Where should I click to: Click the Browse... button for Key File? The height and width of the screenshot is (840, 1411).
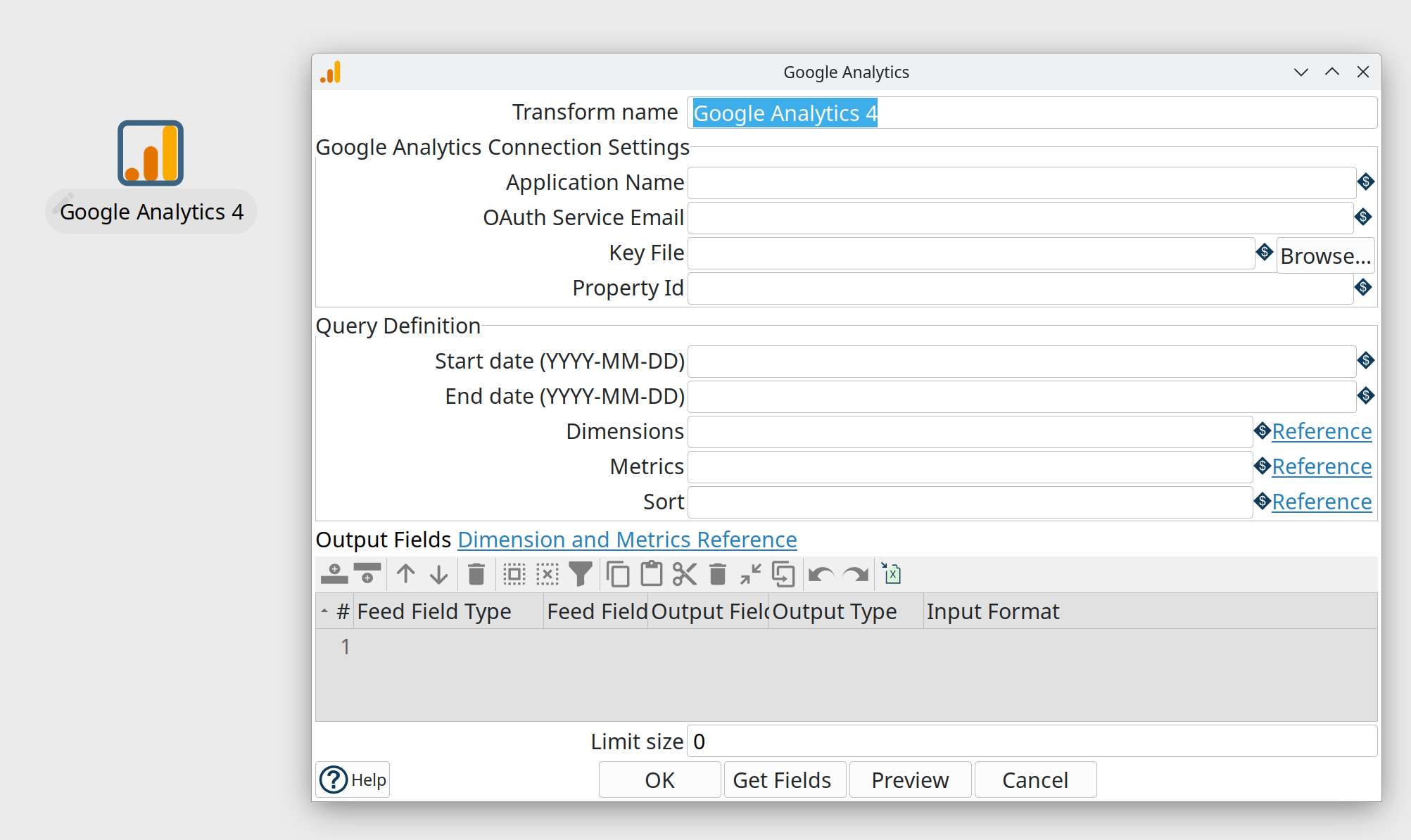pyautogui.click(x=1325, y=256)
